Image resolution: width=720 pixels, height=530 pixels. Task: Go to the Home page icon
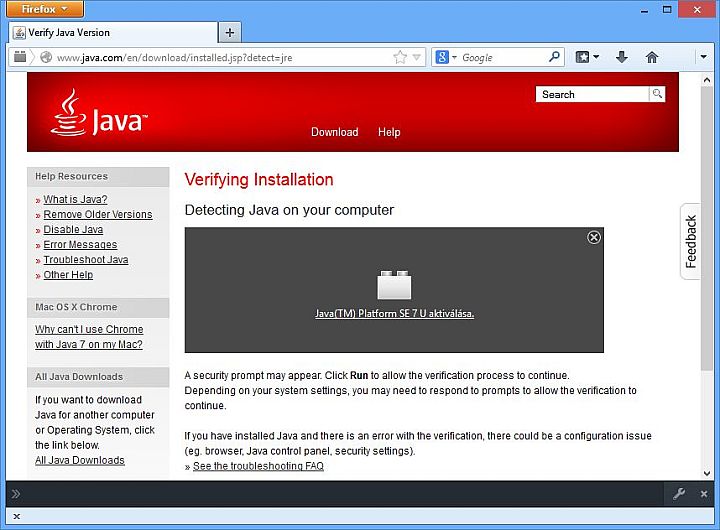pyautogui.click(x=652, y=57)
